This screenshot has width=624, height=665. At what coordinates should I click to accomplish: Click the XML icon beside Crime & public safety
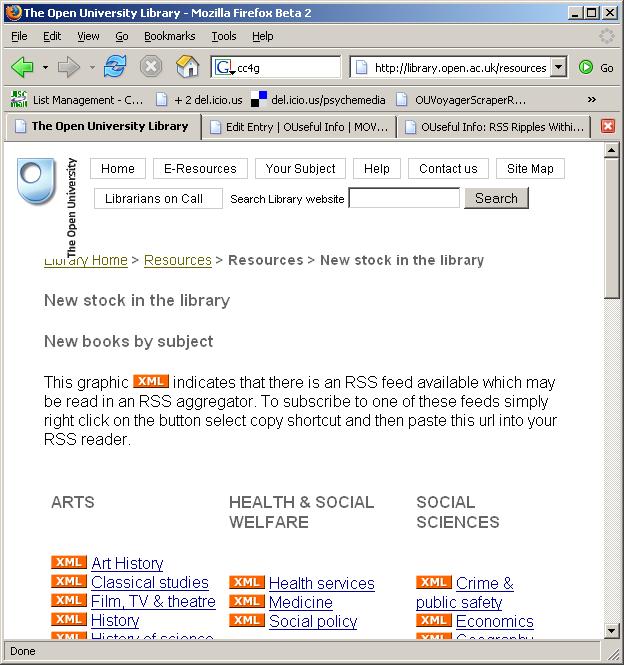pos(434,582)
